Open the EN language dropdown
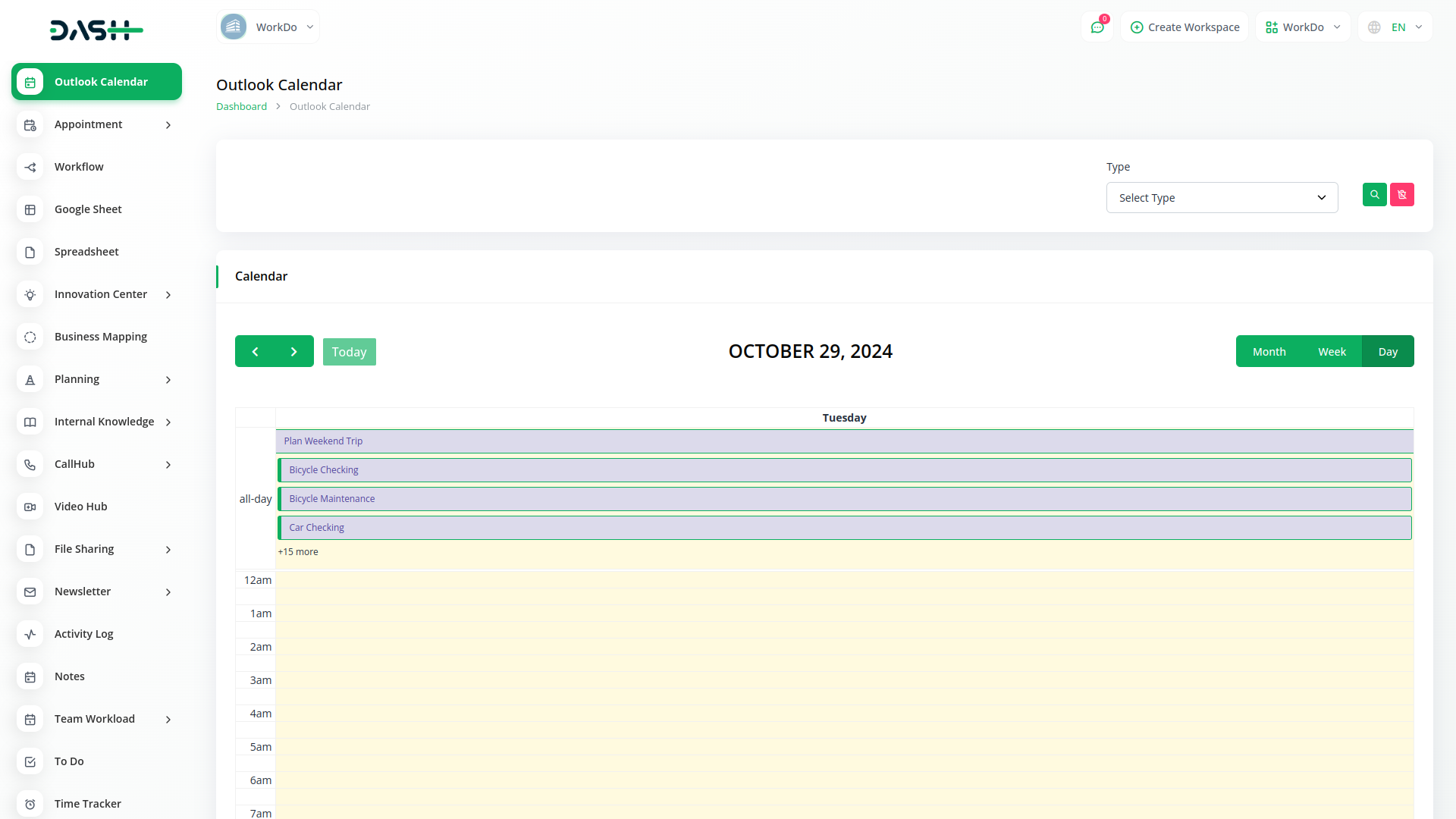Image resolution: width=1456 pixels, height=819 pixels. click(x=1396, y=27)
